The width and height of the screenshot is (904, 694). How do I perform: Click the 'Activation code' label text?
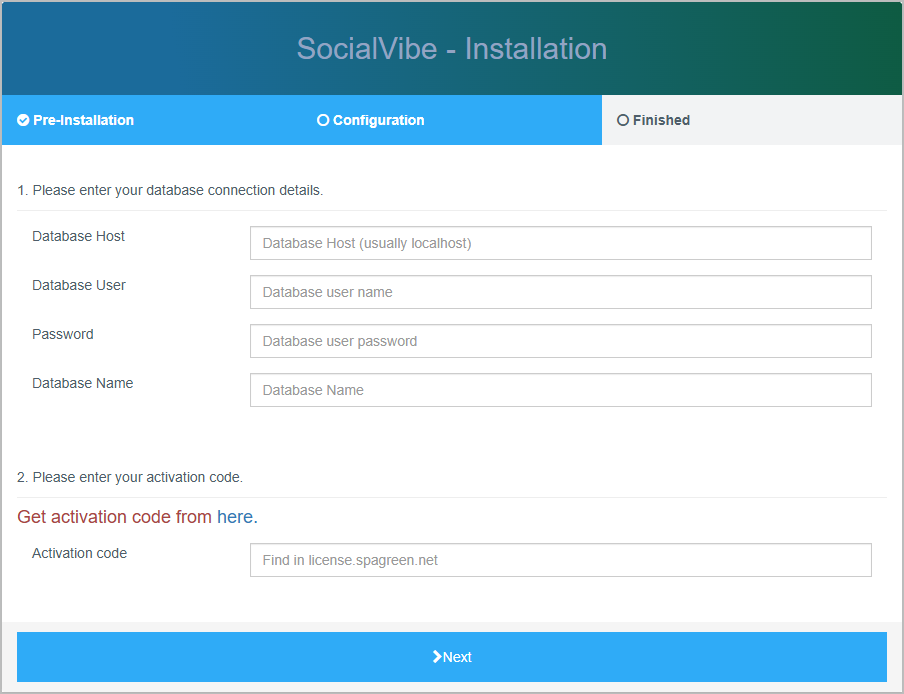(80, 553)
